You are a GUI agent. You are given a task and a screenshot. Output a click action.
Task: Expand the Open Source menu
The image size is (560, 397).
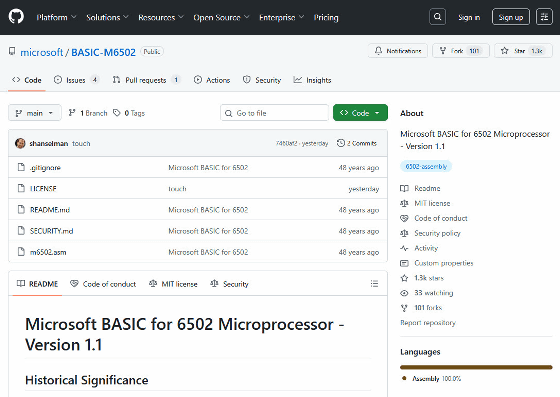tap(221, 17)
